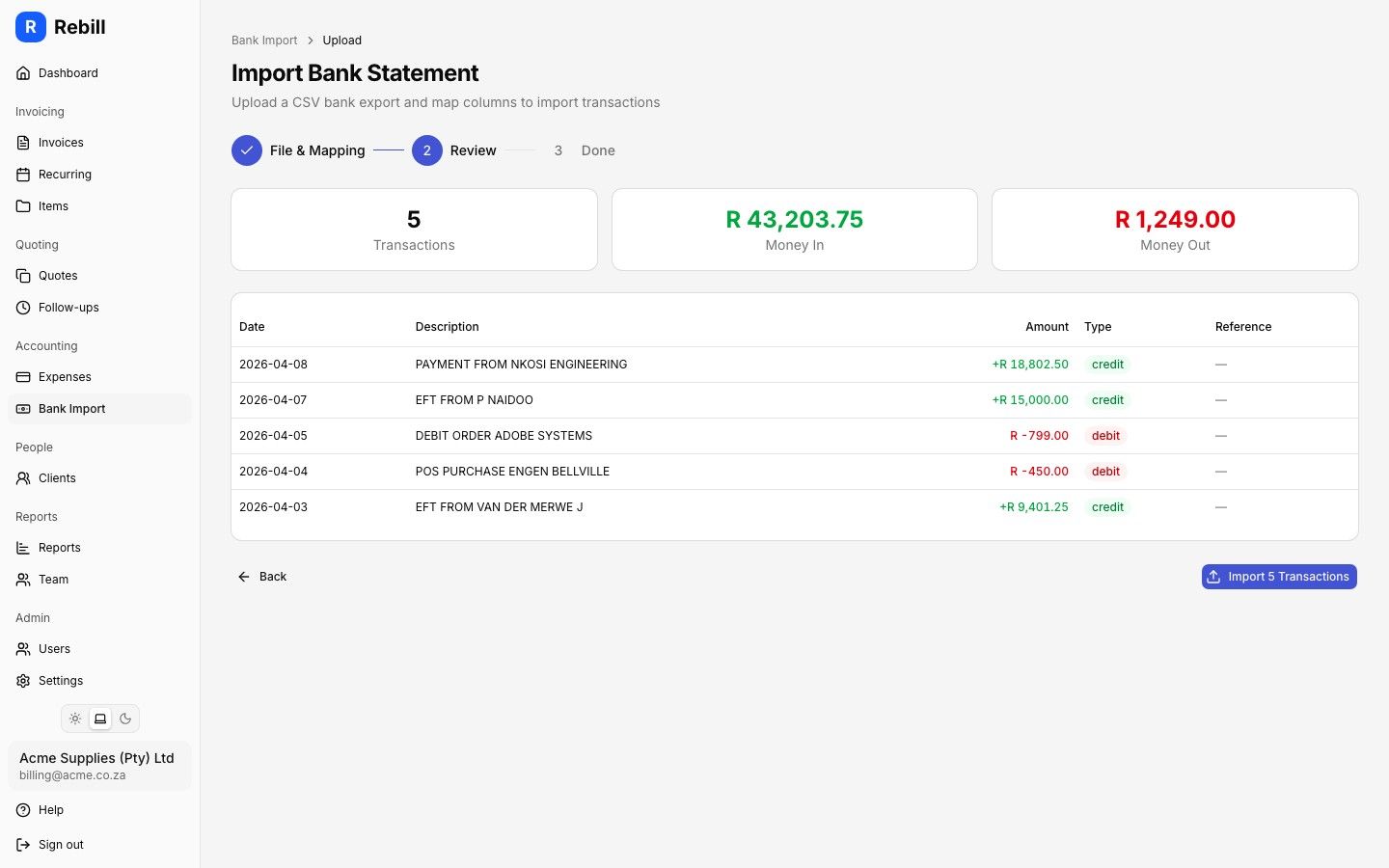Go to Invoices page
Viewport: 1389px width, 868px height.
99,143
